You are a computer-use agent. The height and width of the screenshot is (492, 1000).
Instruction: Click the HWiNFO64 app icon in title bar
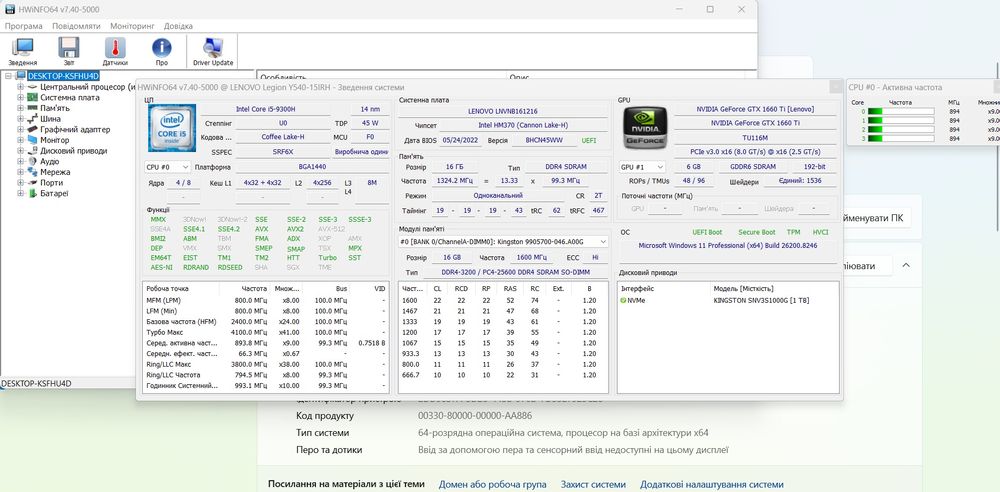tap(10, 10)
